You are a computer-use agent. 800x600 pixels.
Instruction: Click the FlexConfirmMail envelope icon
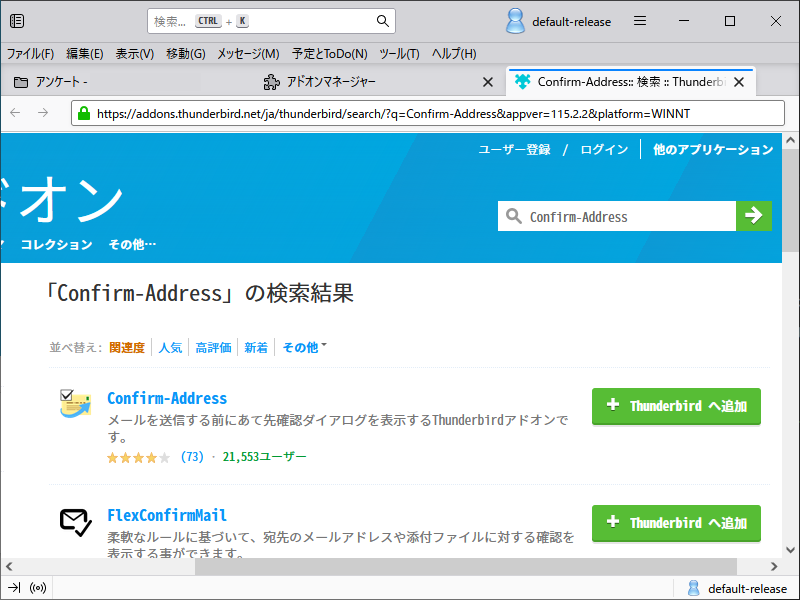[x=76, y=522]
